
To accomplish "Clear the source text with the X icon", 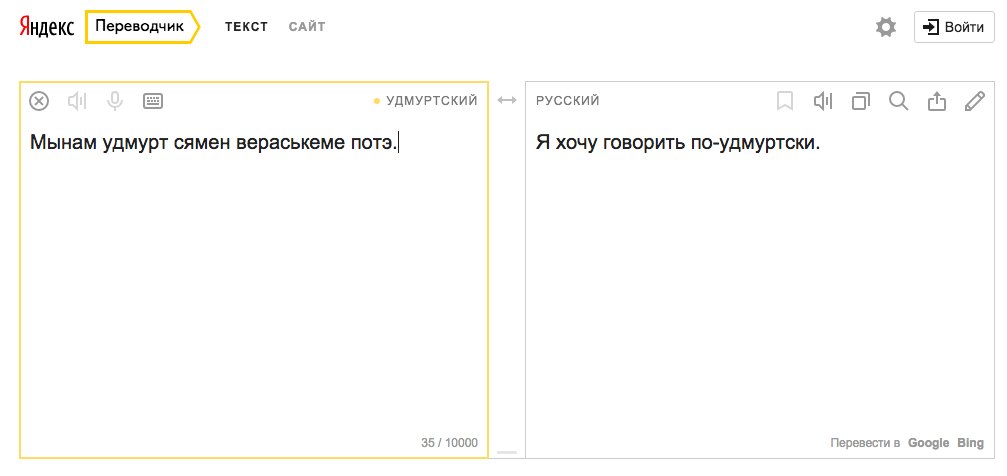I will tap(39, 101).
